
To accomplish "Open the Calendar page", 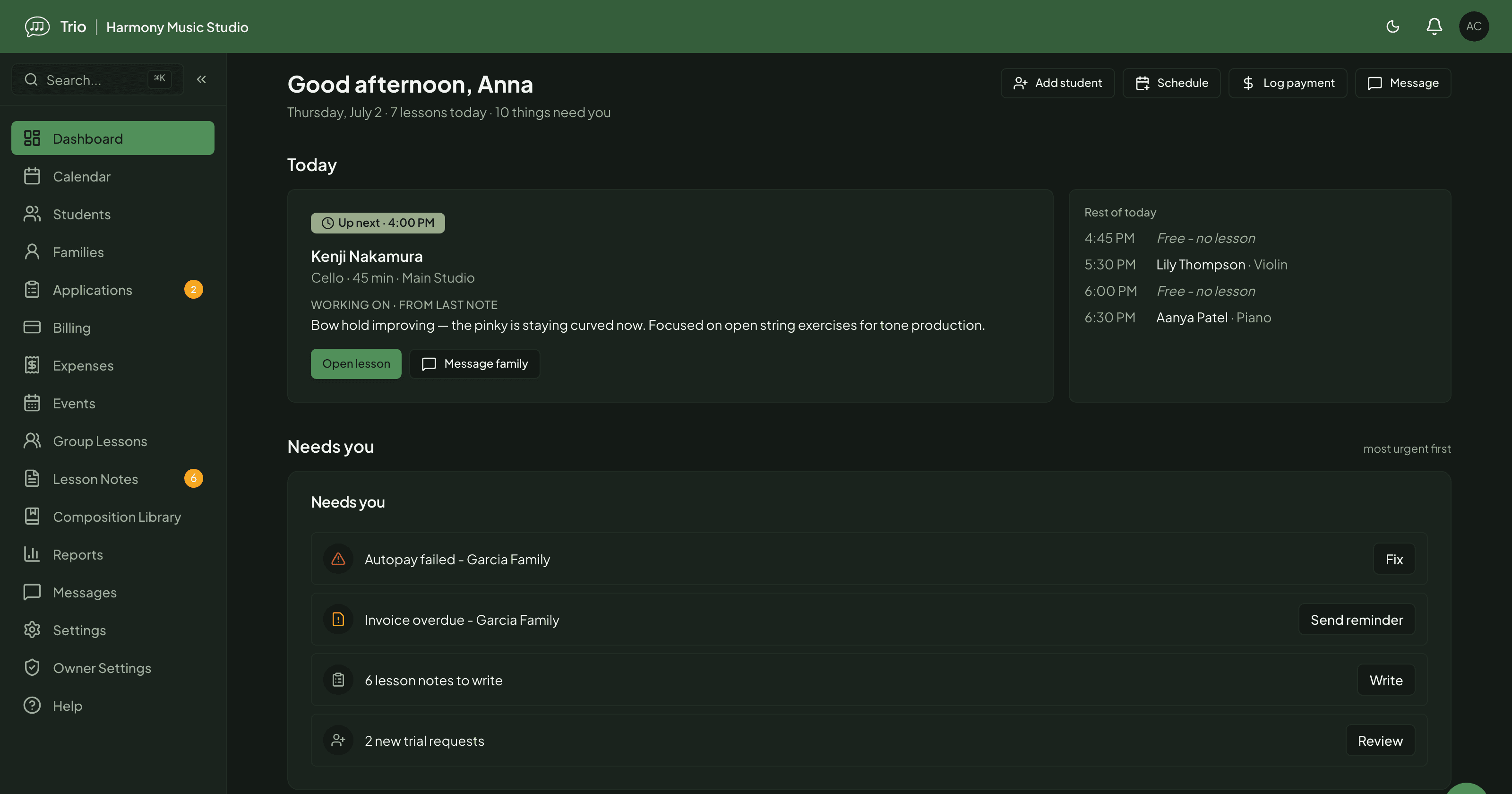I will tap(113, 176).
